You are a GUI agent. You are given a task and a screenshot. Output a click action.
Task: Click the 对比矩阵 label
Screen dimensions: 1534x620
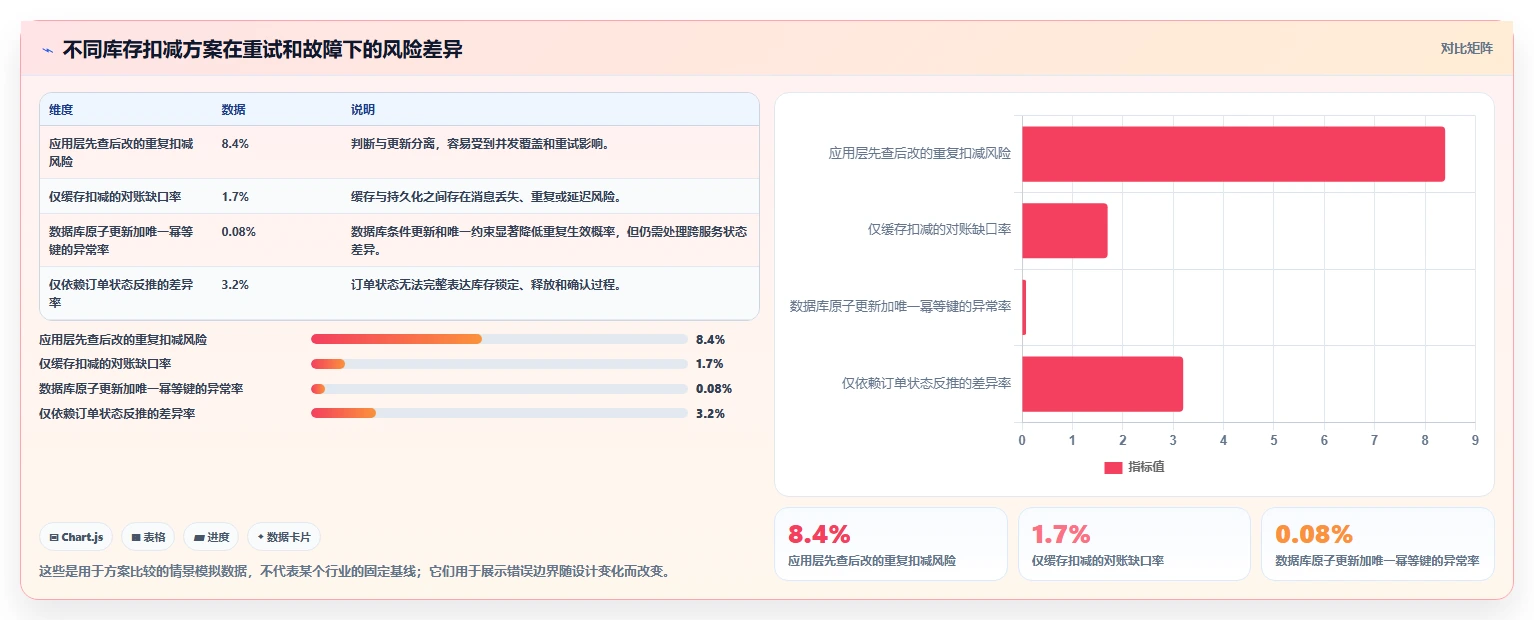1466,48
